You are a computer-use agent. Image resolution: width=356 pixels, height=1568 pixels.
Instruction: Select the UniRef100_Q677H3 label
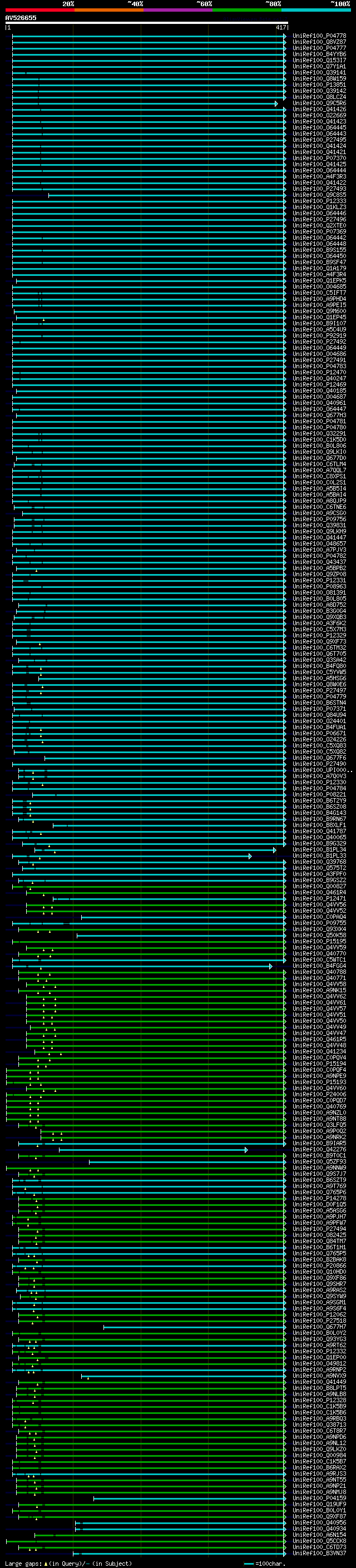coord(319,415)
